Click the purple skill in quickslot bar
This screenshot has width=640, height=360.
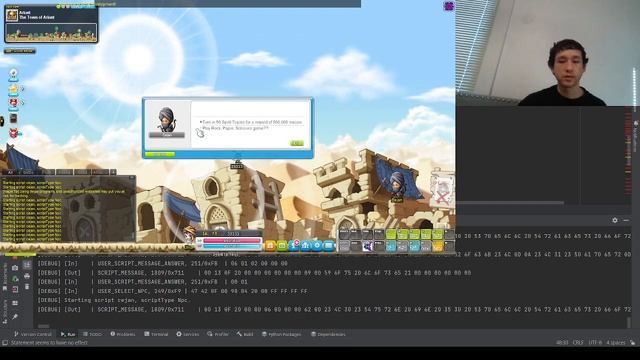pos(368,246)
